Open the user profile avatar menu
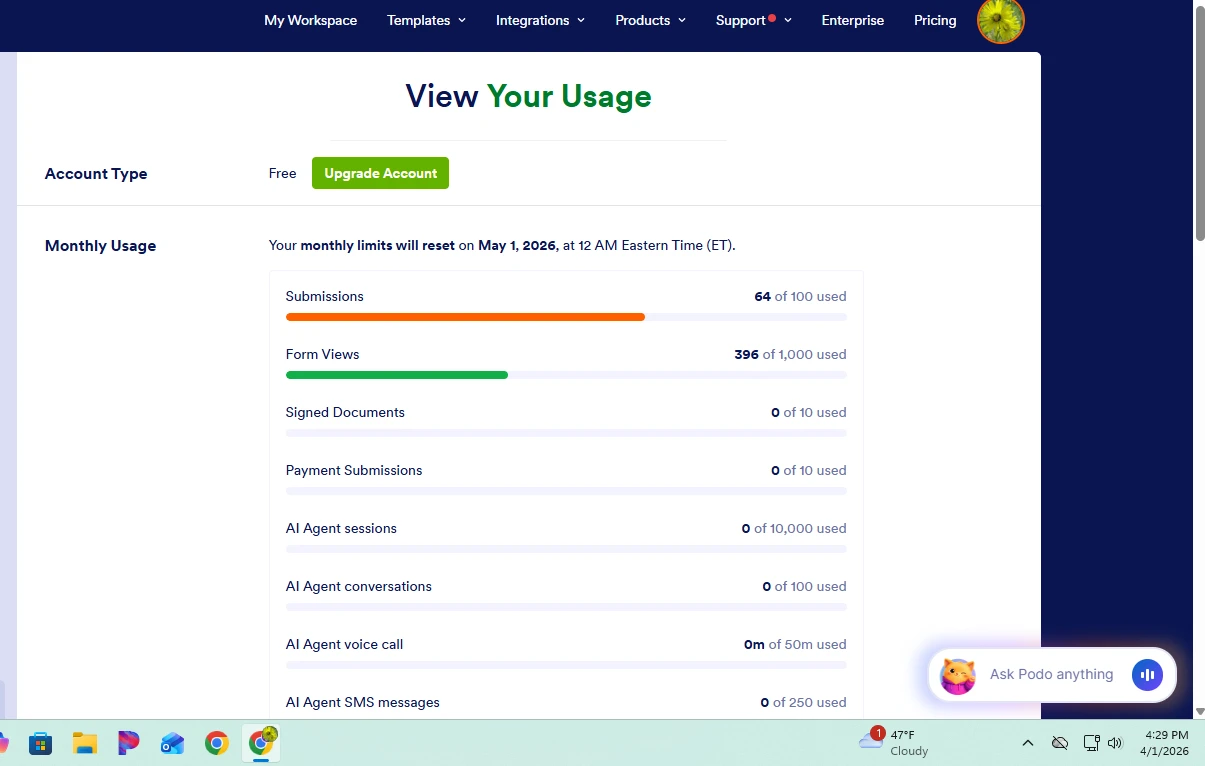Screen dimensions: 1205x766 1001,20
